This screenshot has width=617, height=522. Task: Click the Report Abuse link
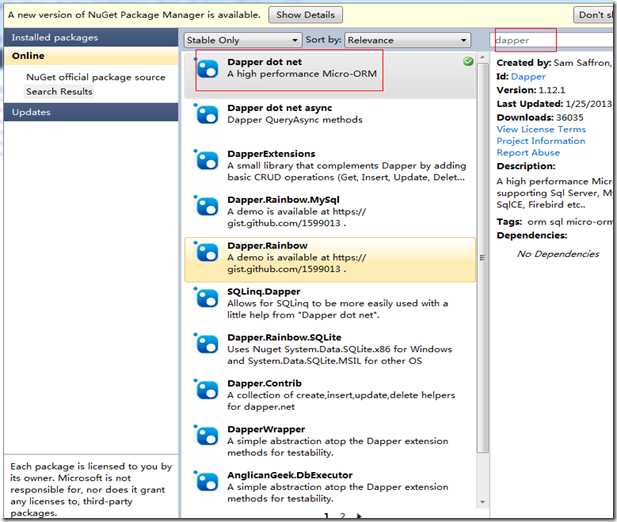pos(528,153)
